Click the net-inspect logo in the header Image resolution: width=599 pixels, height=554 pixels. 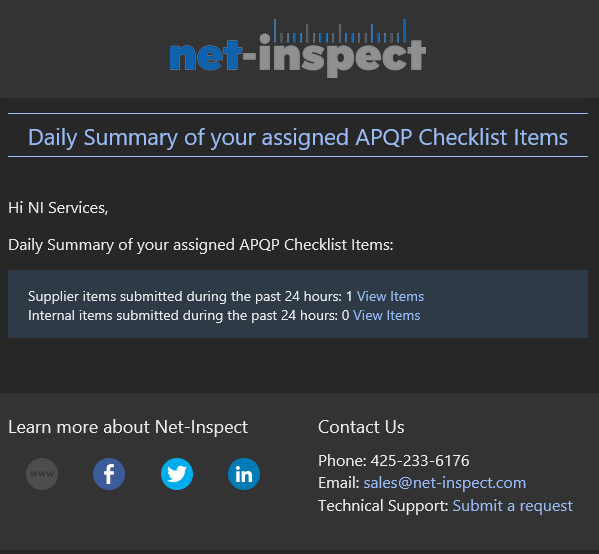(298, 48)
